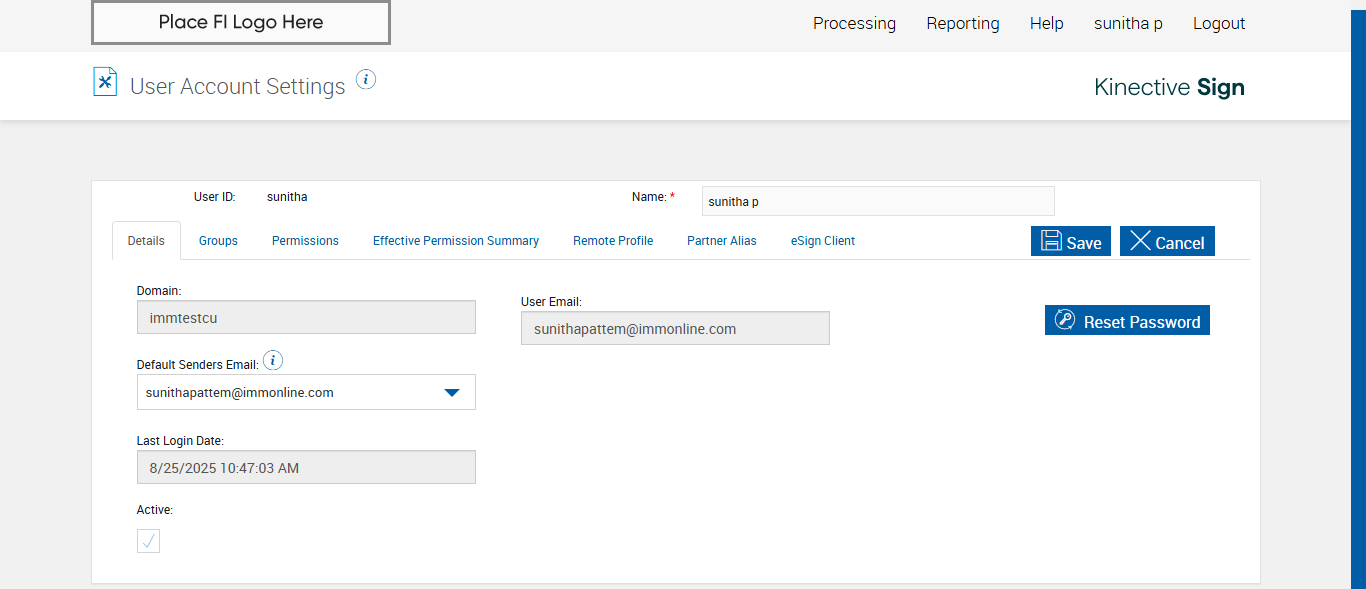Screen dimensions: 1366x589
Task: Click the key icon on Reset Password
Action: point(1065,320)
